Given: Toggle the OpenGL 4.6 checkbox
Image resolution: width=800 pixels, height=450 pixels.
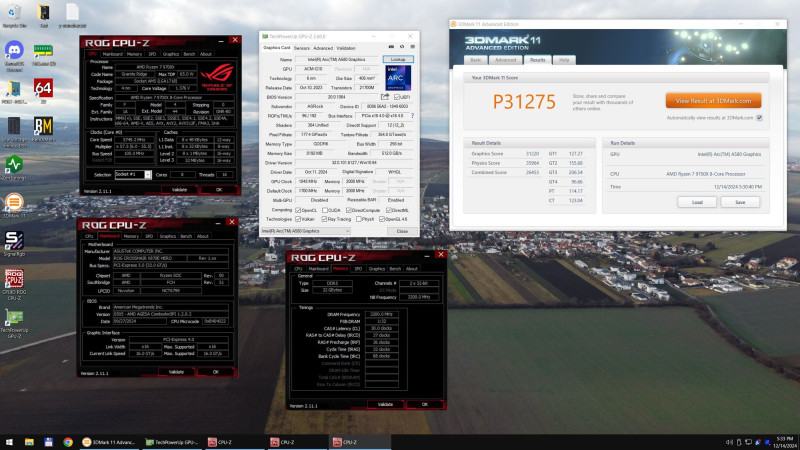Looking at the screenshot, I should coord(382,219).
